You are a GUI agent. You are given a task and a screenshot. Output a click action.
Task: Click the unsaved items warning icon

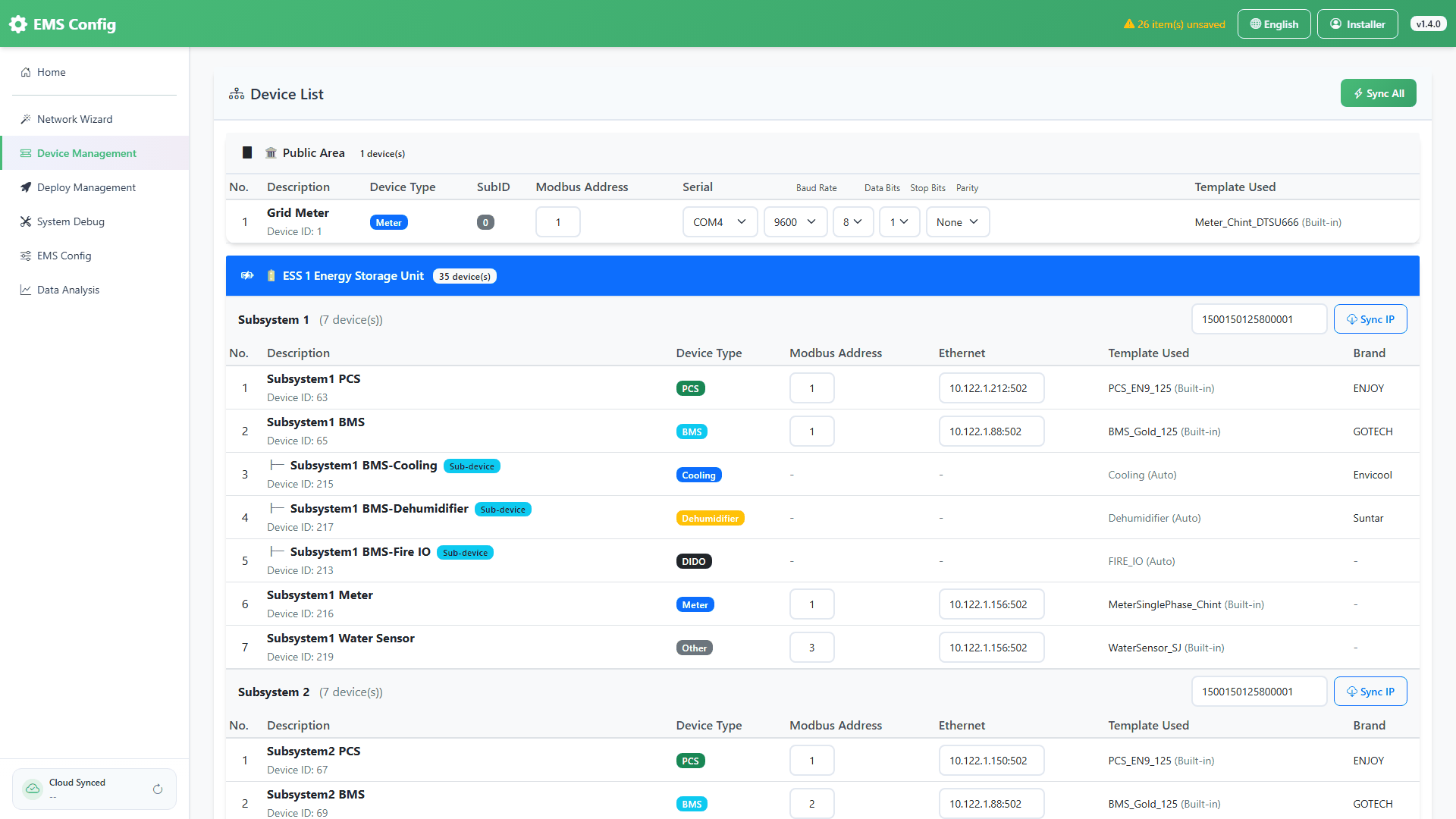1128,24
